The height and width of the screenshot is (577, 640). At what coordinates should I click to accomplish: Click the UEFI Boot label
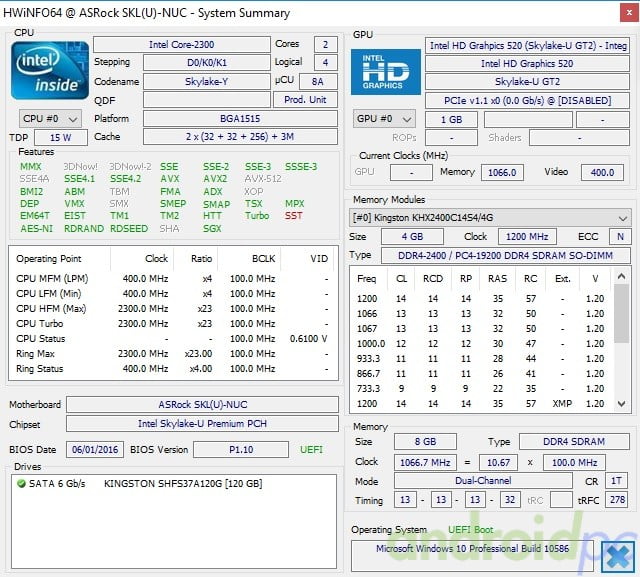[x=471, y=530]
